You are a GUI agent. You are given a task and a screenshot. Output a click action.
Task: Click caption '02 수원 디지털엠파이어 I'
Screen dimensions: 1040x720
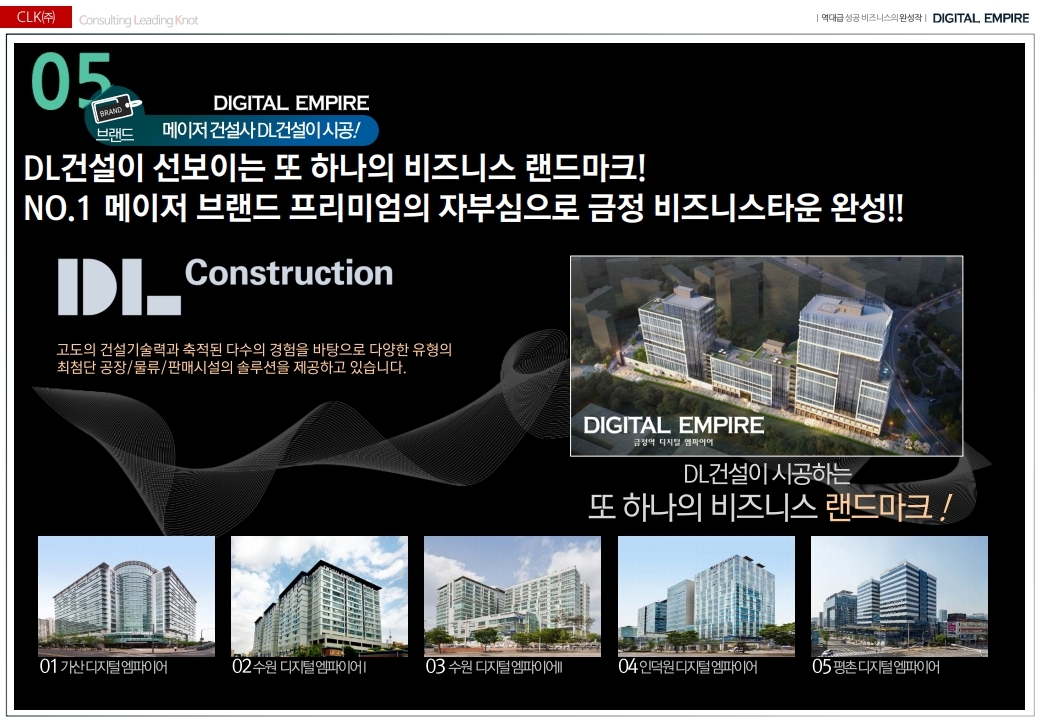click(x=299, y=666)
